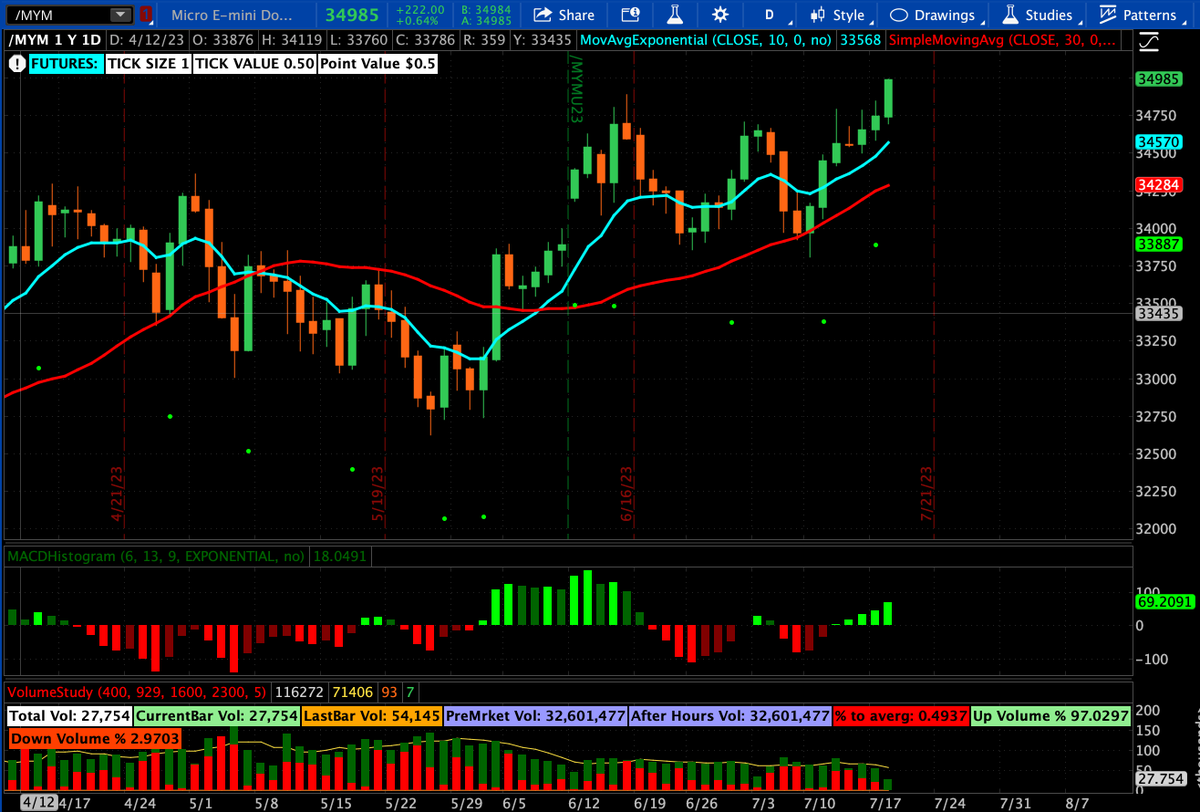Click the 33568 EMA value in header
This screenshot has width=1200, height=812.
(860, 40)
